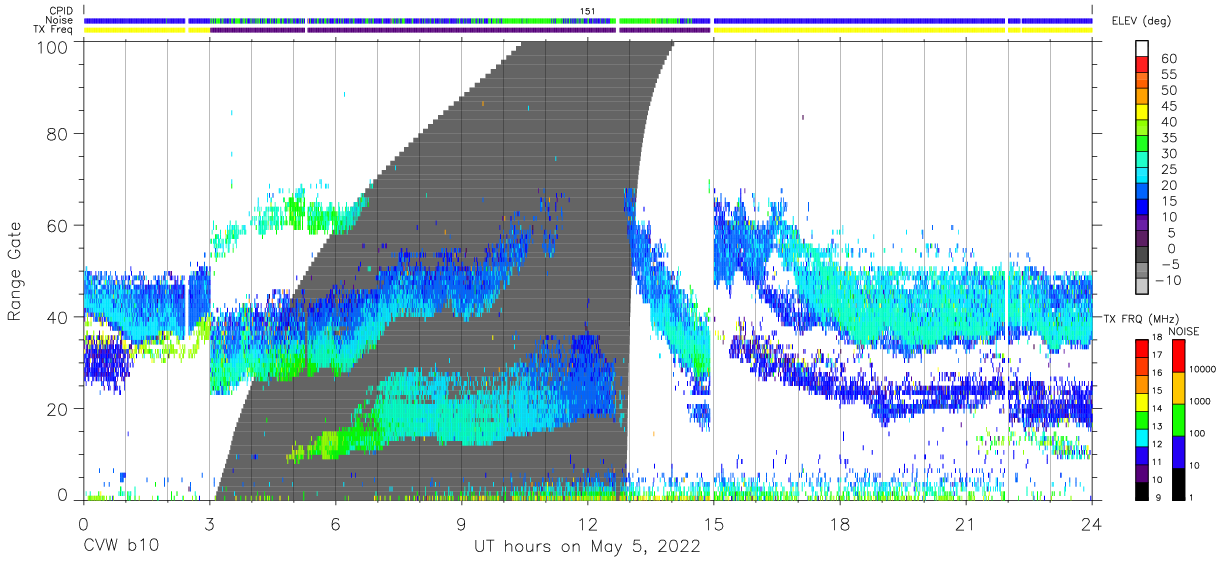Click the y-axis tick label '60'
Screen dimensions: 1228x567
click(59, 225)
